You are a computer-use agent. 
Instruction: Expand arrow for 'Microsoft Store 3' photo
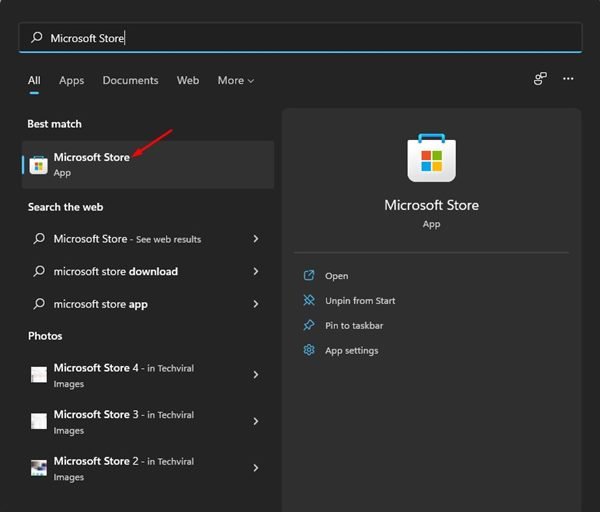pos(256,421)
